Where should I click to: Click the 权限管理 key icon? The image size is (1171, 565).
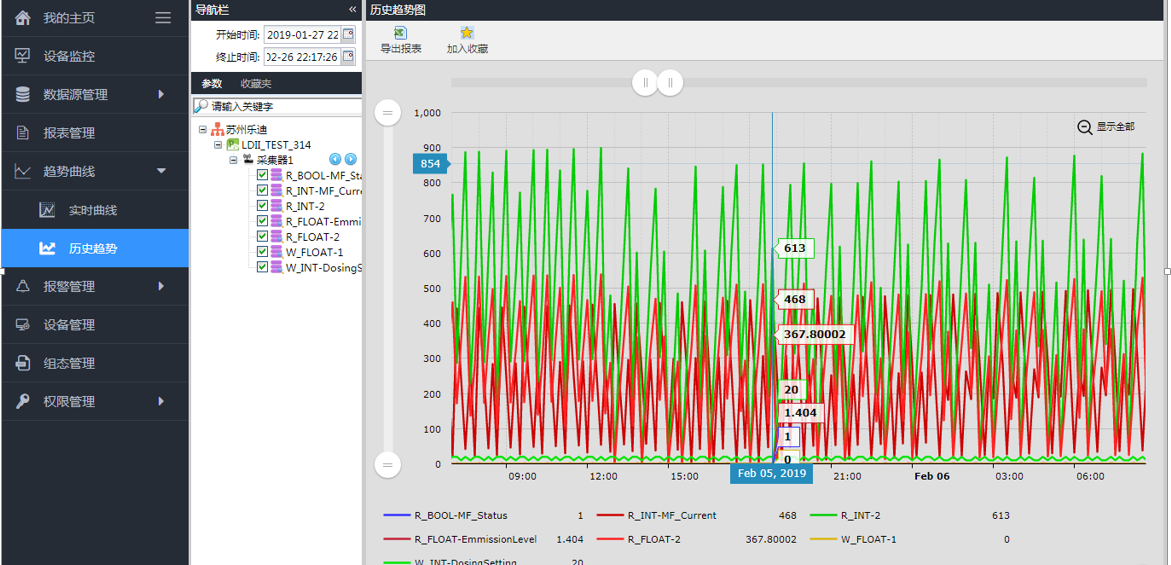click(x=23, y=402)
